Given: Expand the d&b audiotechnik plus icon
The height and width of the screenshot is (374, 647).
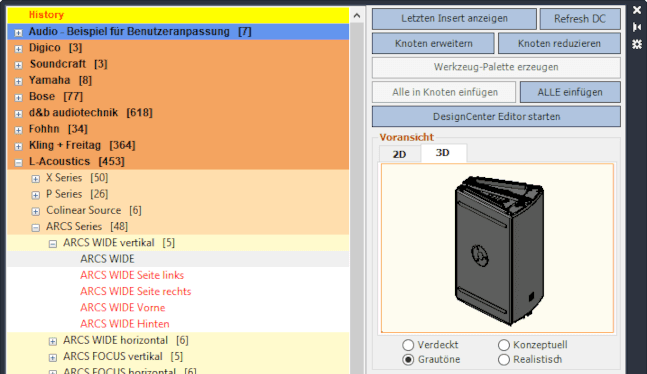Looking at the screenshot, I should (x=19, y=114).
